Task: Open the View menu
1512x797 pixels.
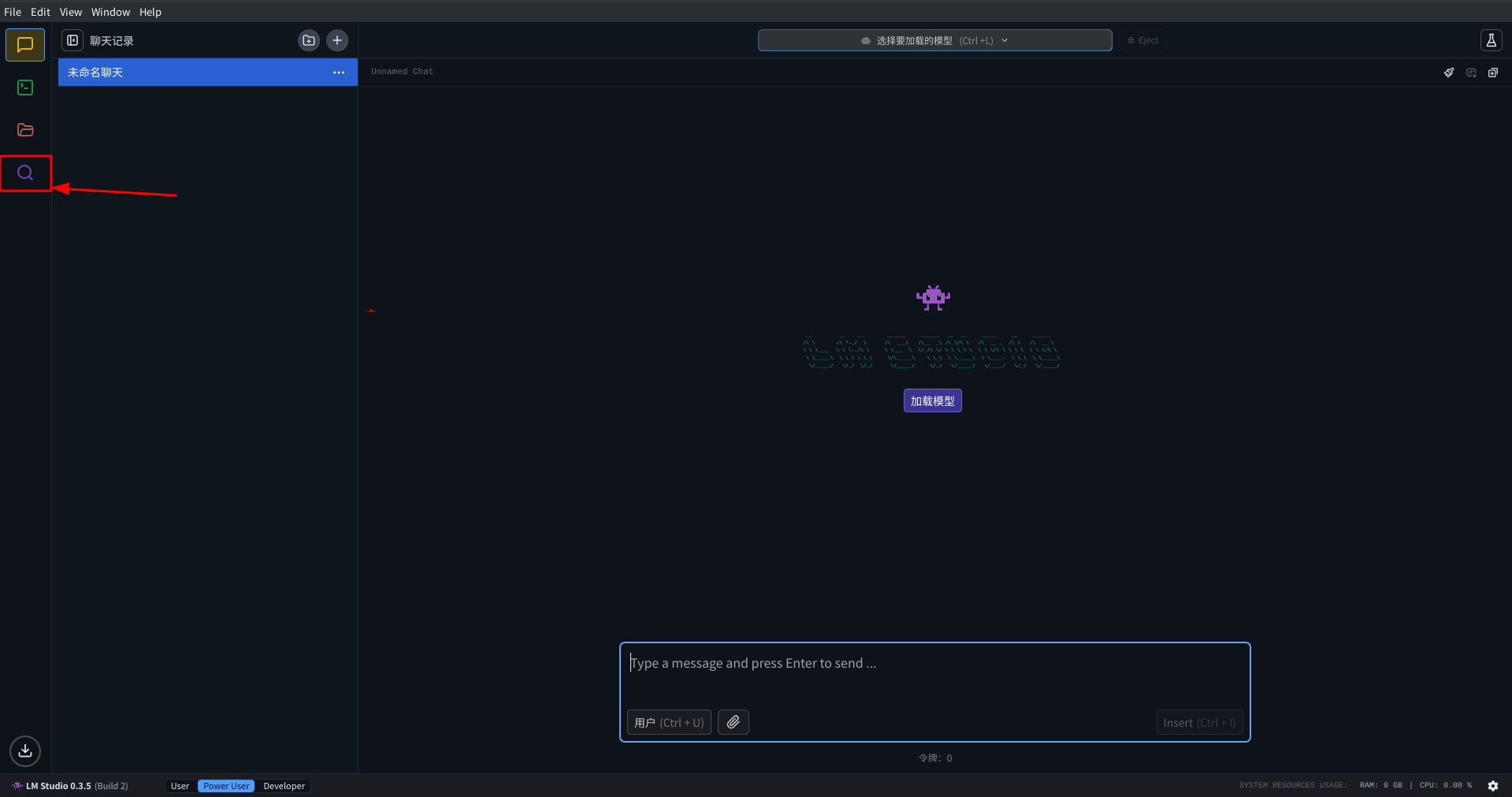Action: click(71, 12)
